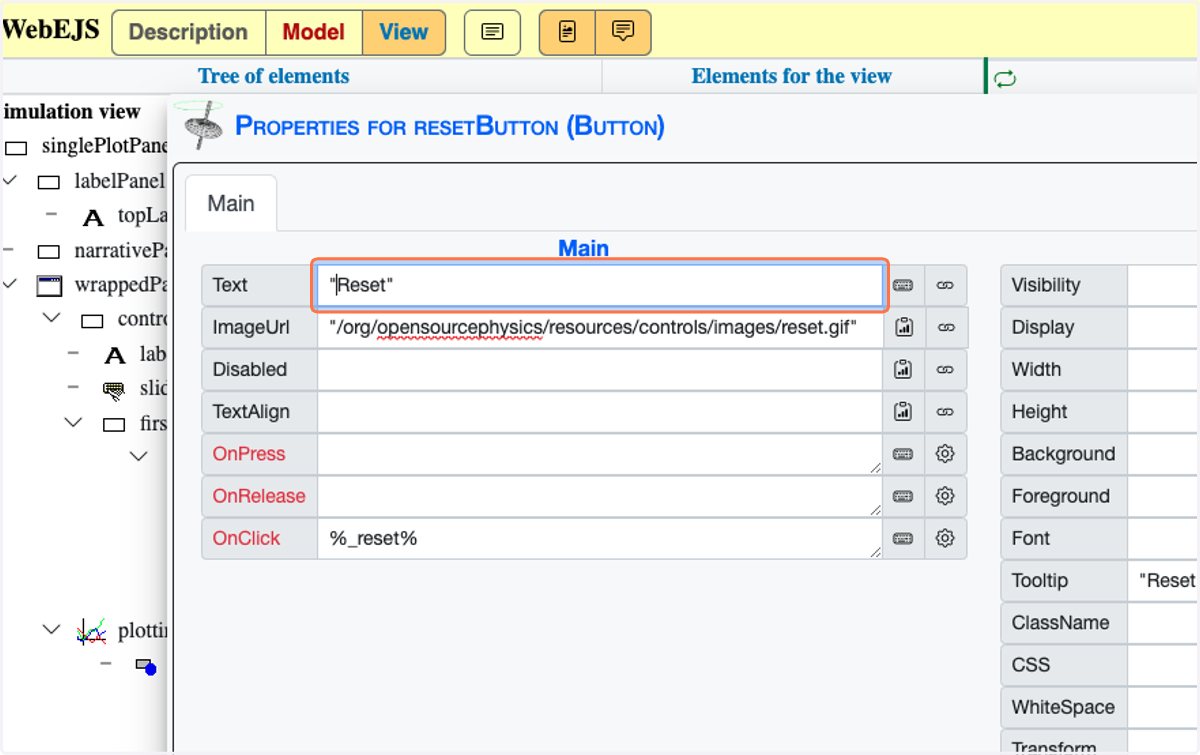Click the Background property label
The width and height of the screenshot is (1200, 755).
[1063, 454]
